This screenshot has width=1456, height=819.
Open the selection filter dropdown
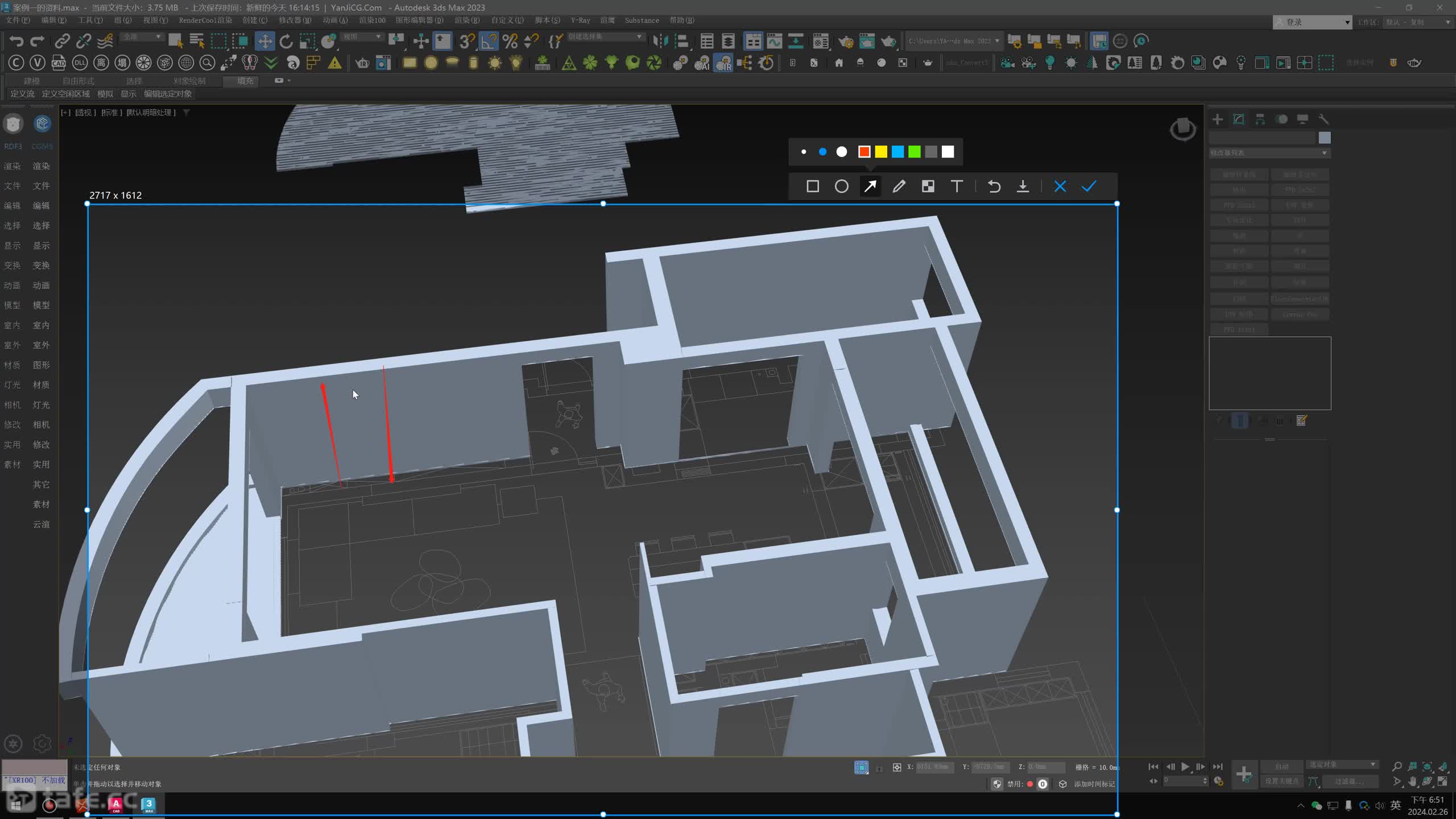(x=142, y=37)
